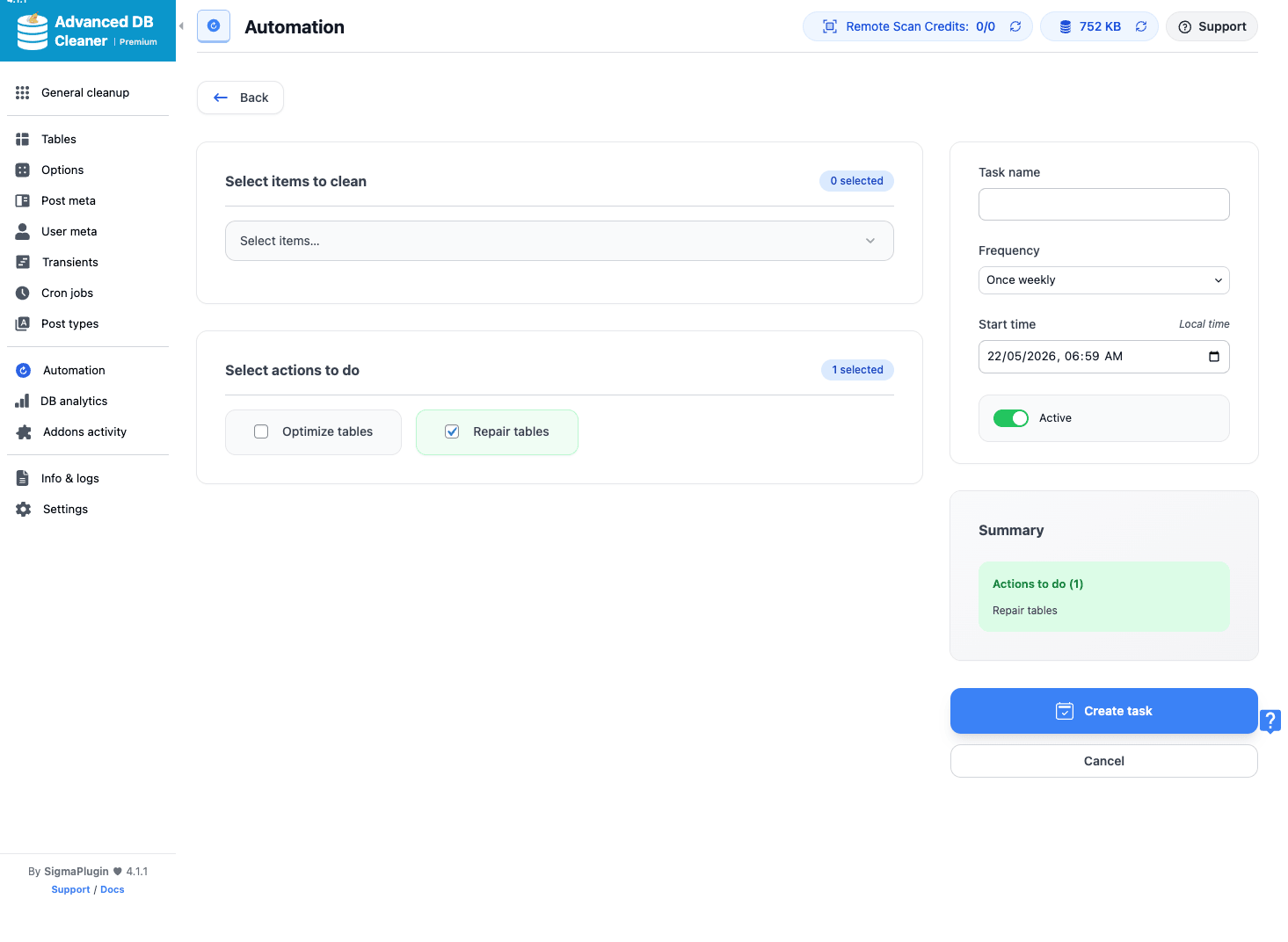Click into the Task name field
Image resolution: width=1288 pixels, height=942 pixels.
1103,204
